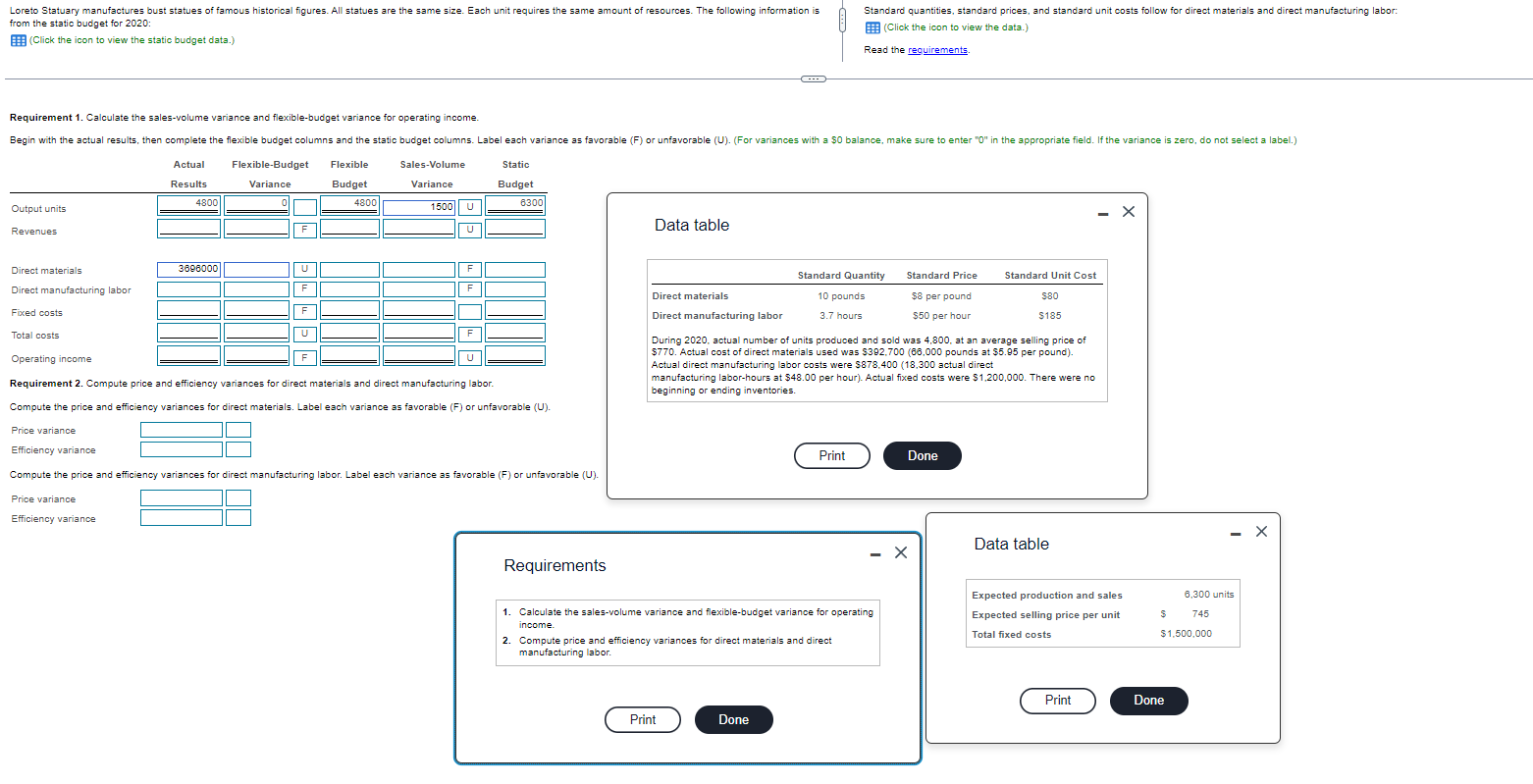The width and height of the screenshot is (1533, 784).
Task: Click Print in the static budget Data table dialog
Action: [x=1058, y=701]
